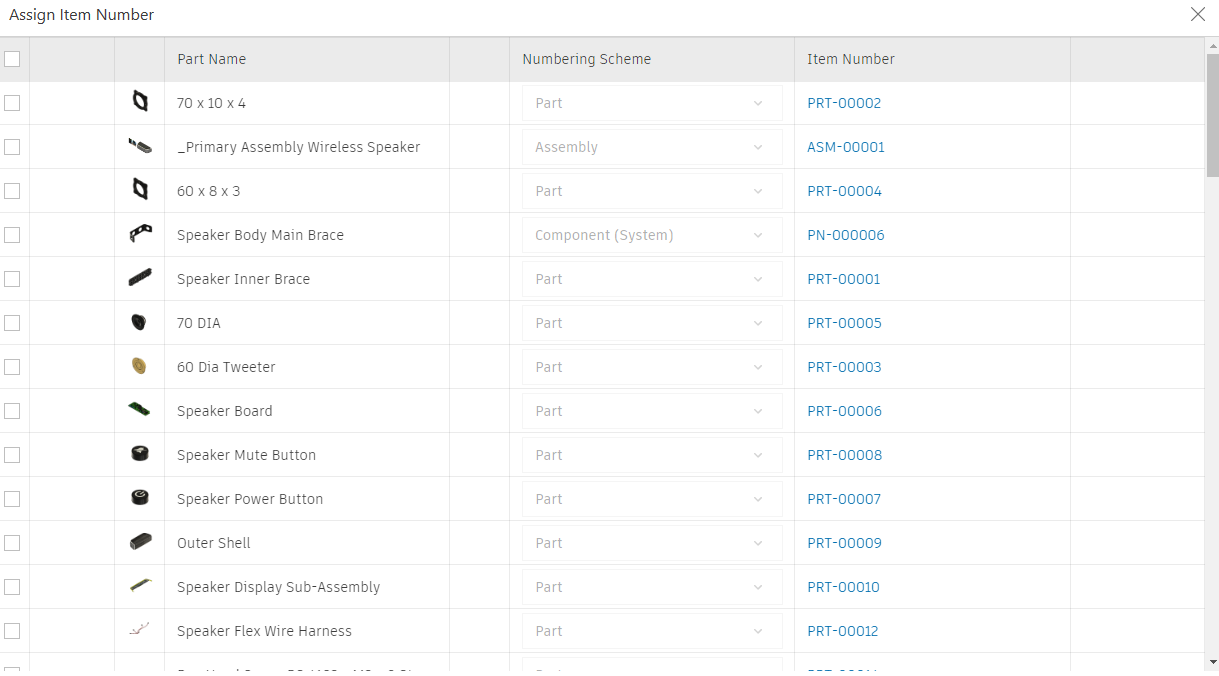
Task: Select the checkbox for the Speaker Power Button row
Action: (x=12, y=499)
